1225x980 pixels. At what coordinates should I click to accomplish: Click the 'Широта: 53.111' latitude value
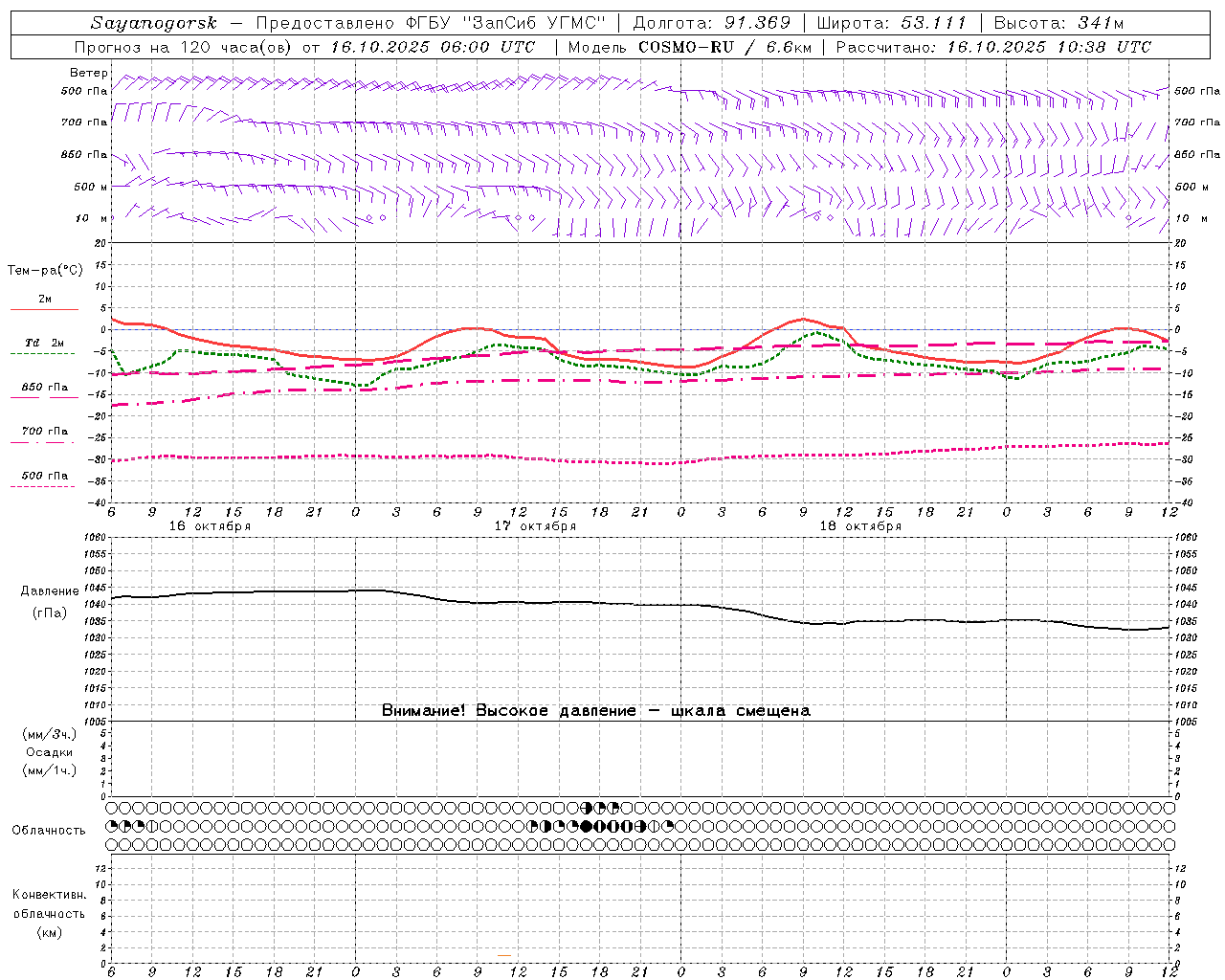coord(892,24)
